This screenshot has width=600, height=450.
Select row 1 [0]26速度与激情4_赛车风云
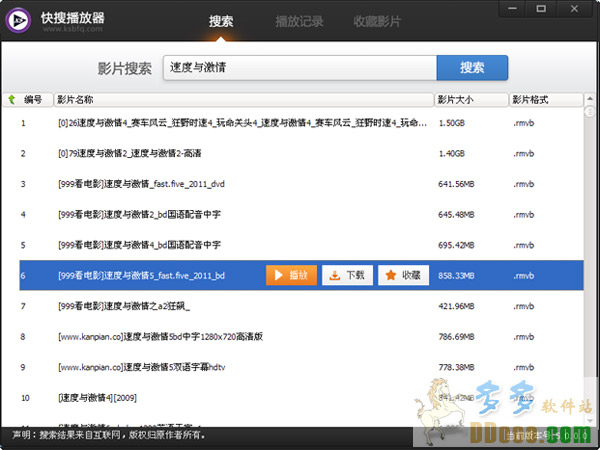pos(302,123)
